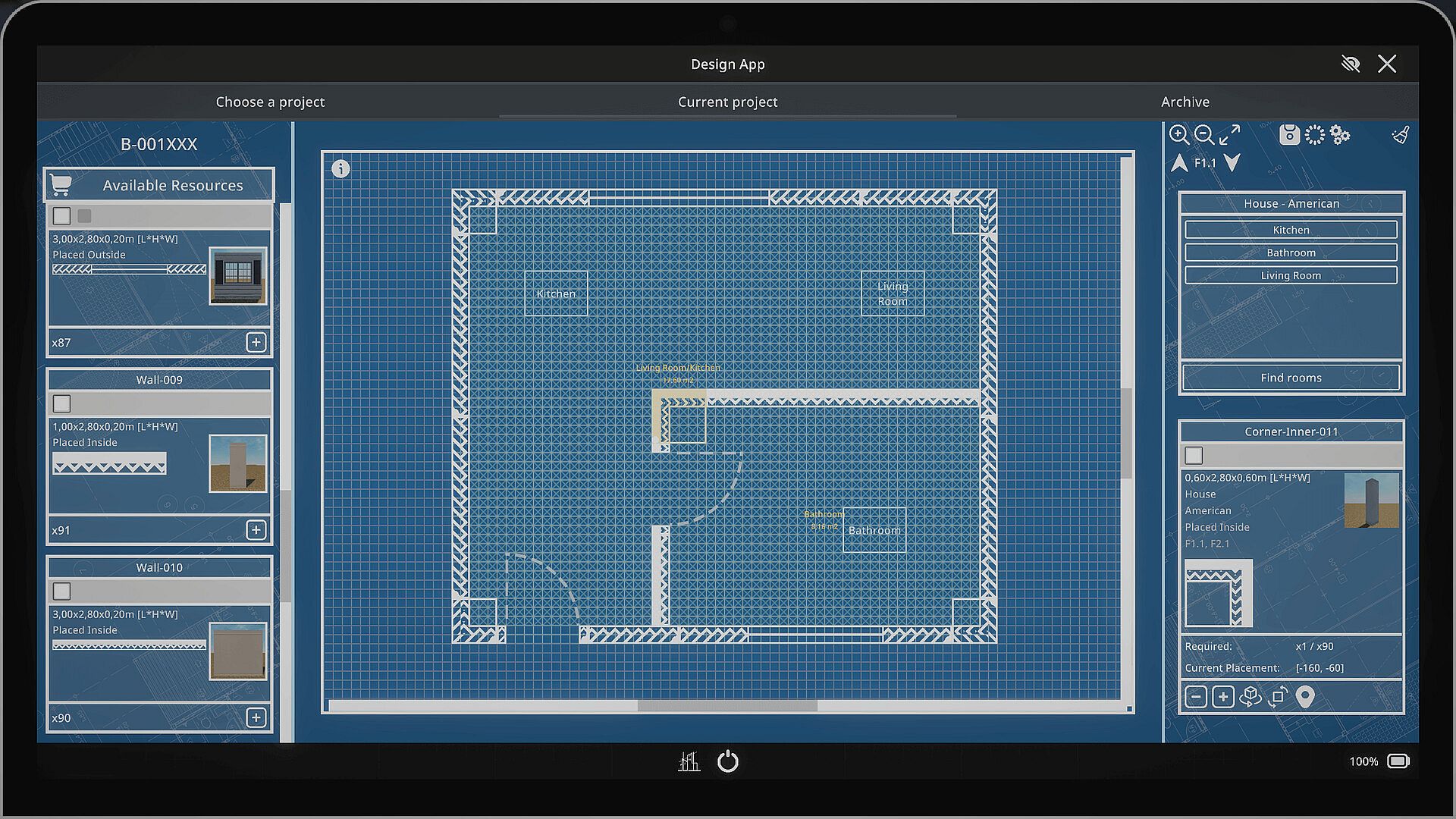Zoom in on the blueprint

(1178, 135)
